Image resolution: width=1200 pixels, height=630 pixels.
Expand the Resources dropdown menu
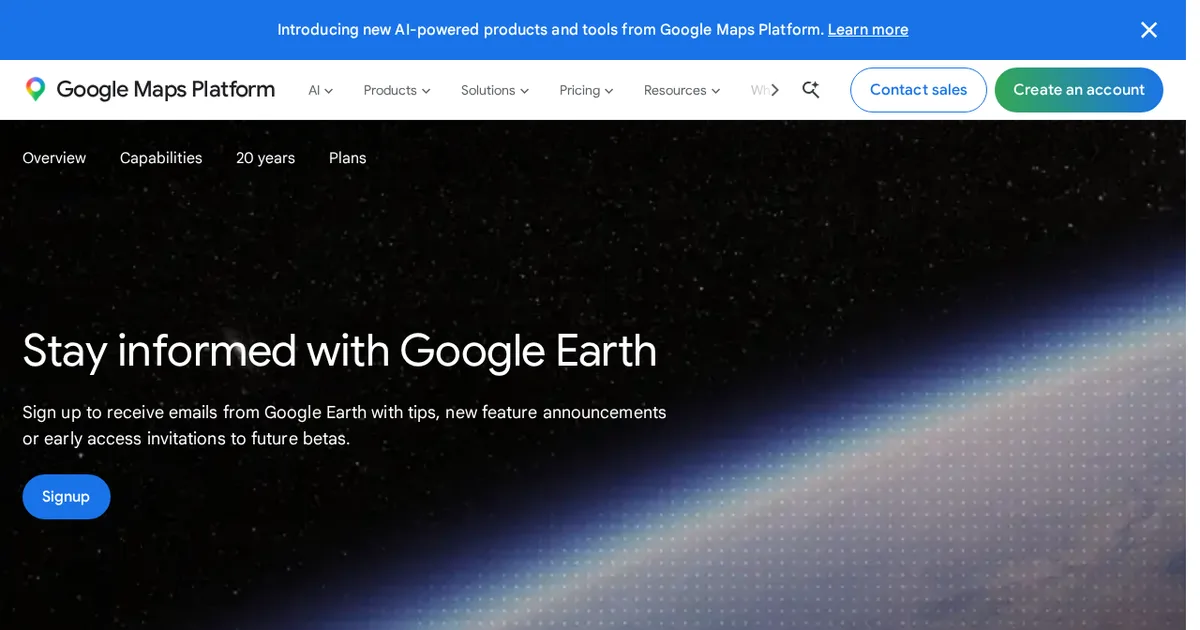[x=682, y=90]
